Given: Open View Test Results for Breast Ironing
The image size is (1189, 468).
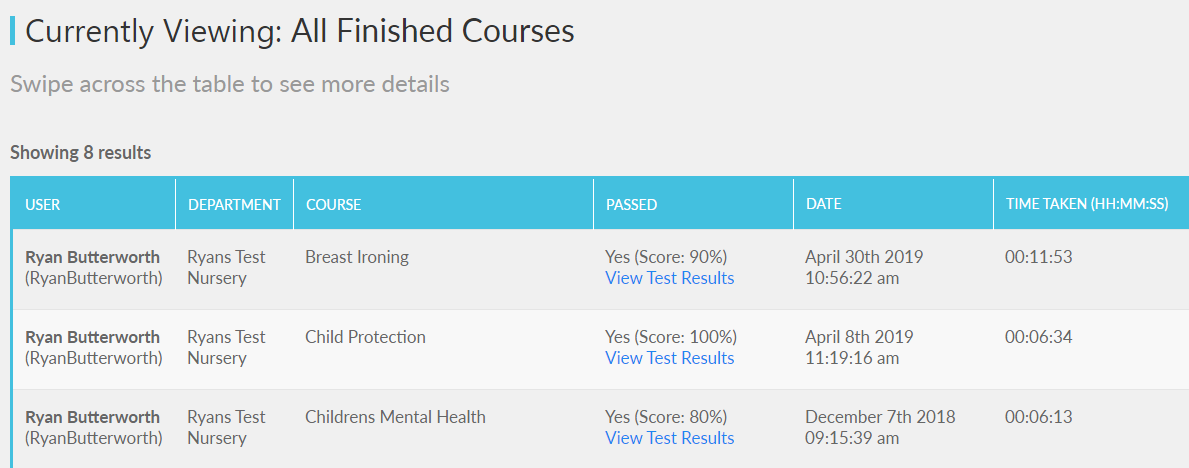Looking at the screenshot, I should point(669,278).
